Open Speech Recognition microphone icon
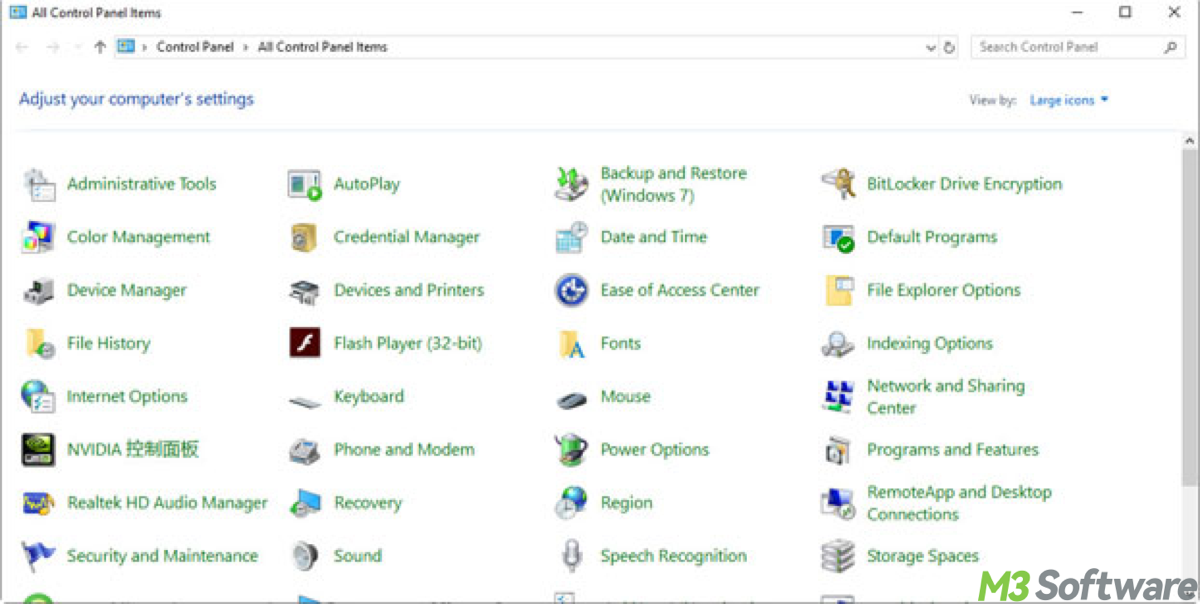Screen dimensions: 1200x604 571,555
